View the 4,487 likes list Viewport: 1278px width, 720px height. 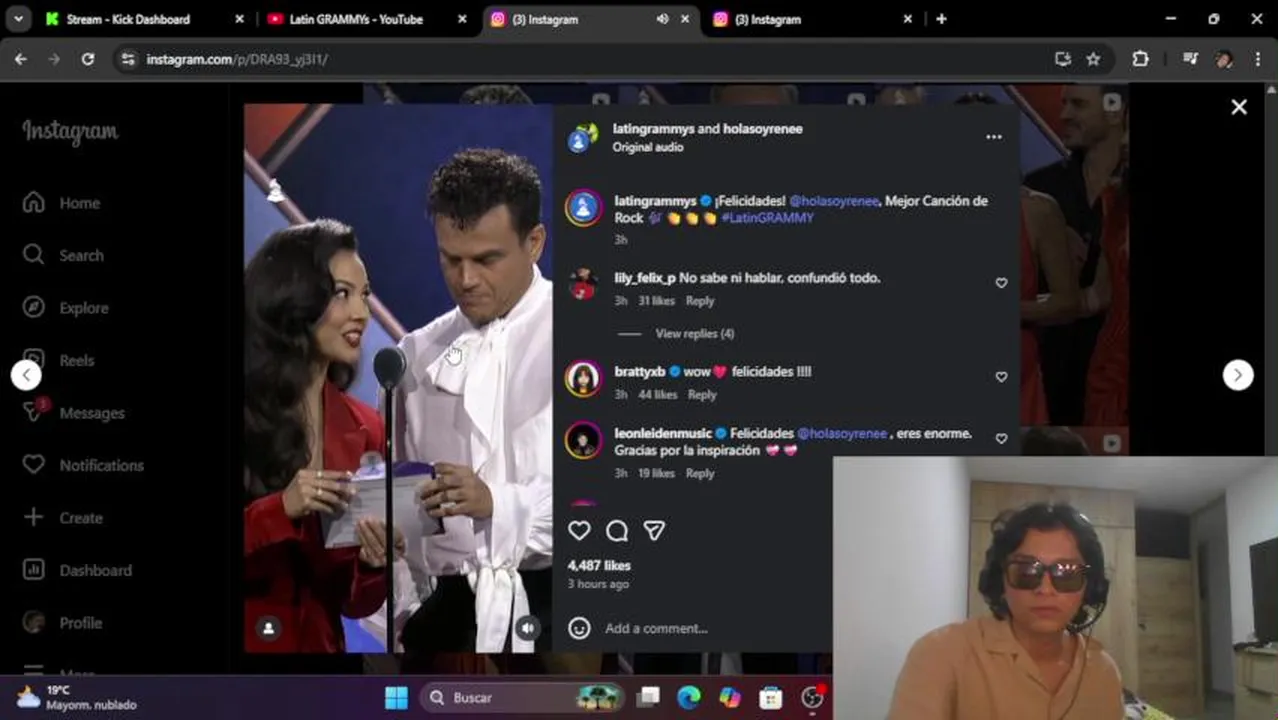[x=599, y=566]
